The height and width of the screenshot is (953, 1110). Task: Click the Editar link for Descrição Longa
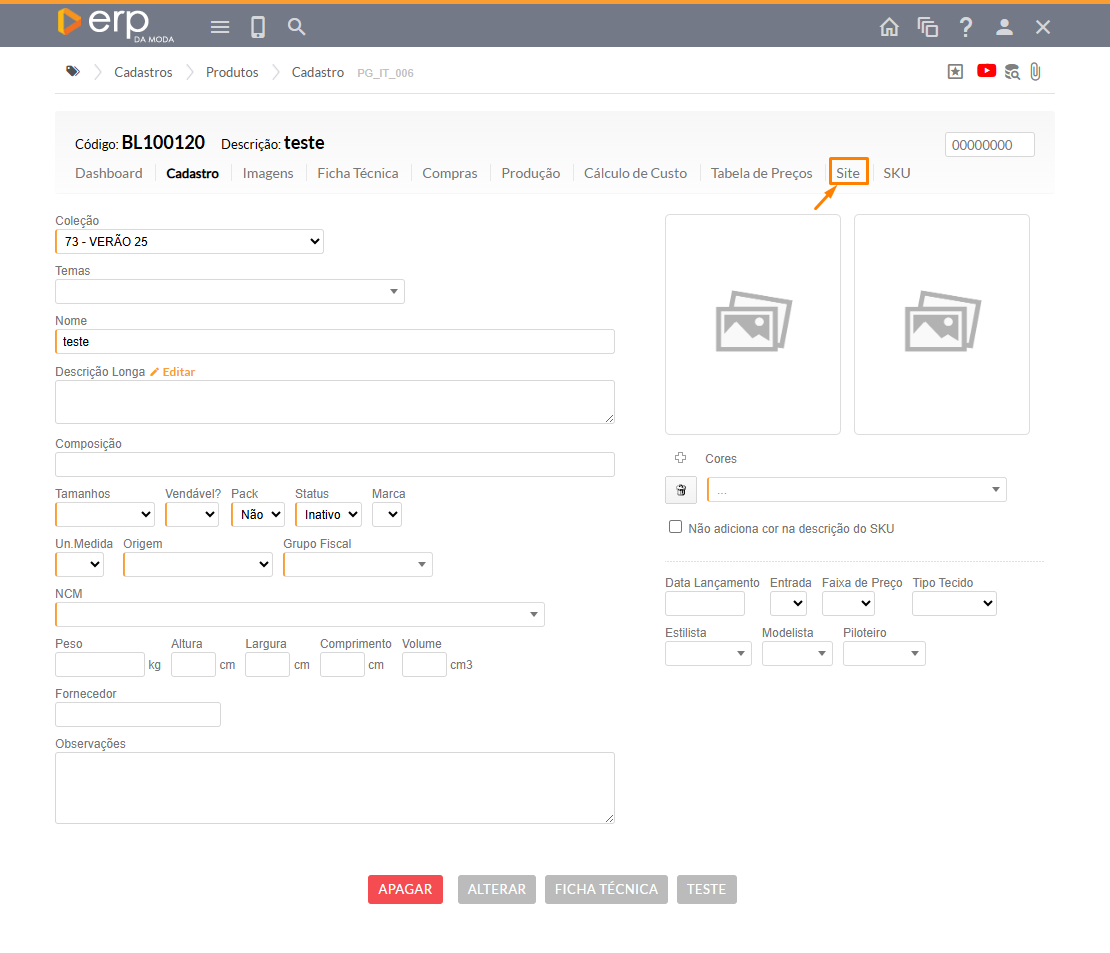coord(173,372)
